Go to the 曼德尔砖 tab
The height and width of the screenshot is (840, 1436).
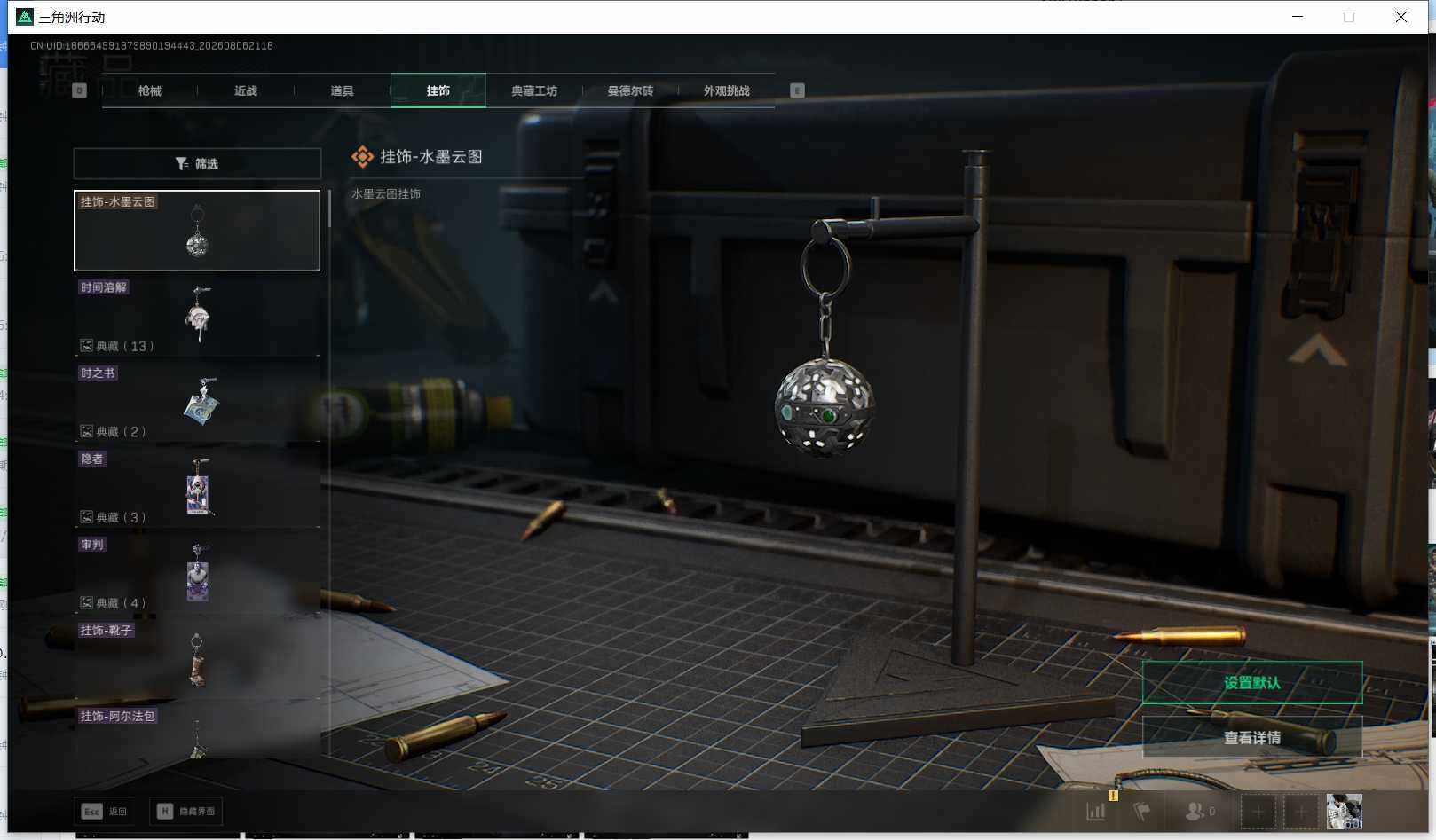tap(630, 90)
